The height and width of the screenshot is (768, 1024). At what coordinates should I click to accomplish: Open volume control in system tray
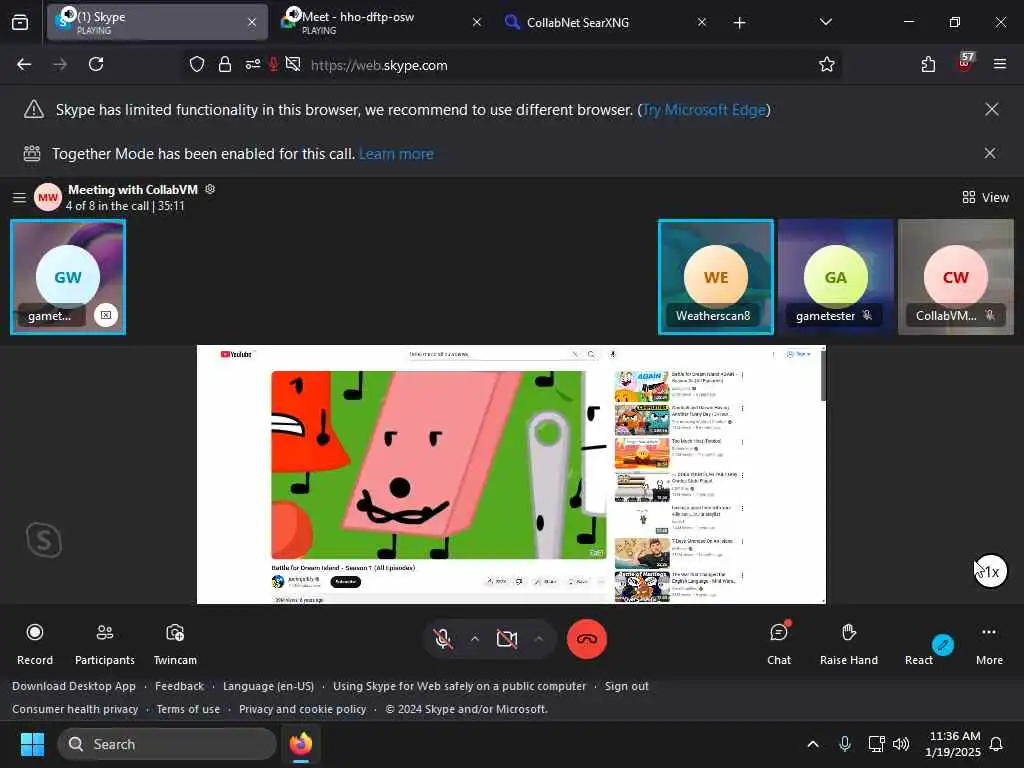[x=901, y=744]
